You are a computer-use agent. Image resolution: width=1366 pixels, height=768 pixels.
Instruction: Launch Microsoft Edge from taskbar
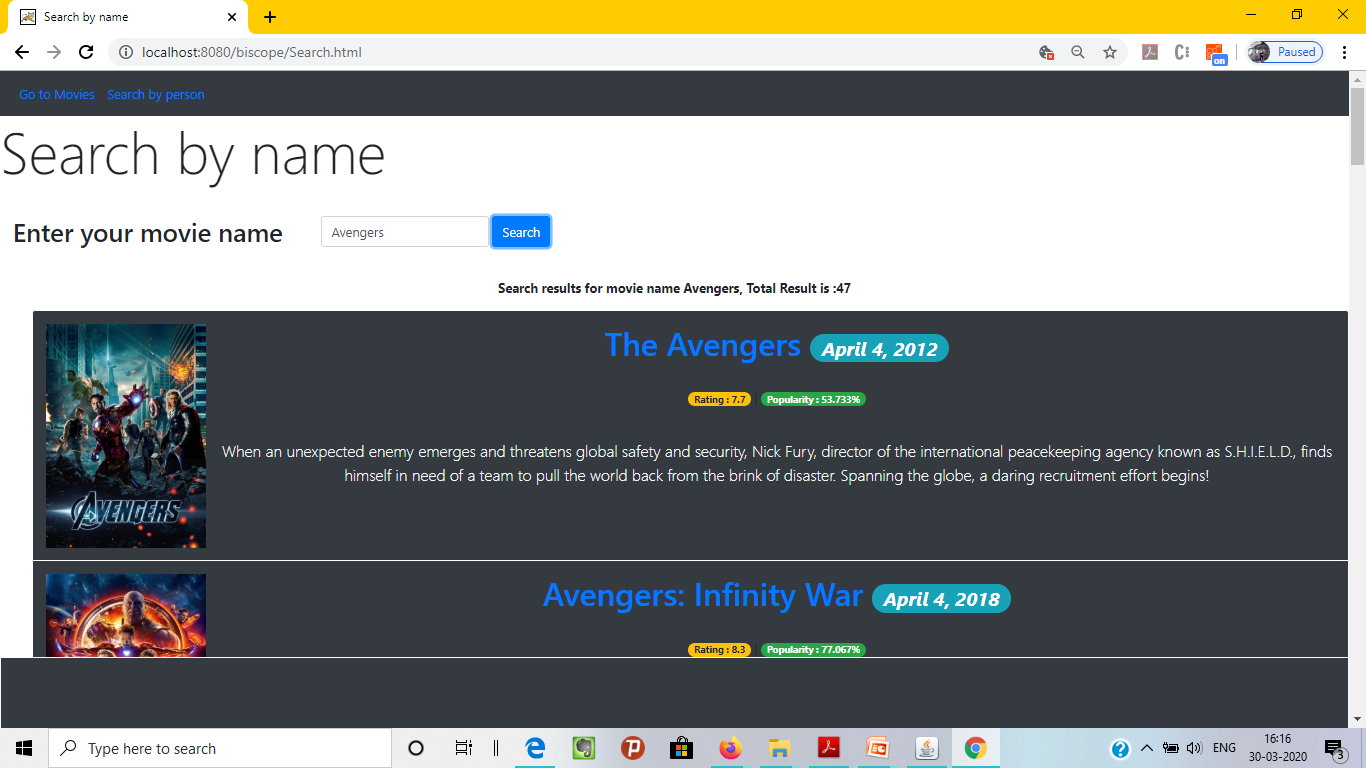(x=535, y=748)
